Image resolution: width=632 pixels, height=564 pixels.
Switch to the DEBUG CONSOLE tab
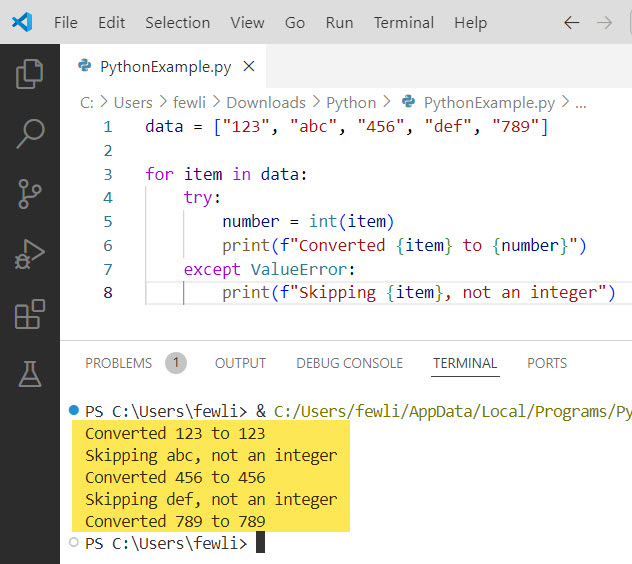point(349,363)
